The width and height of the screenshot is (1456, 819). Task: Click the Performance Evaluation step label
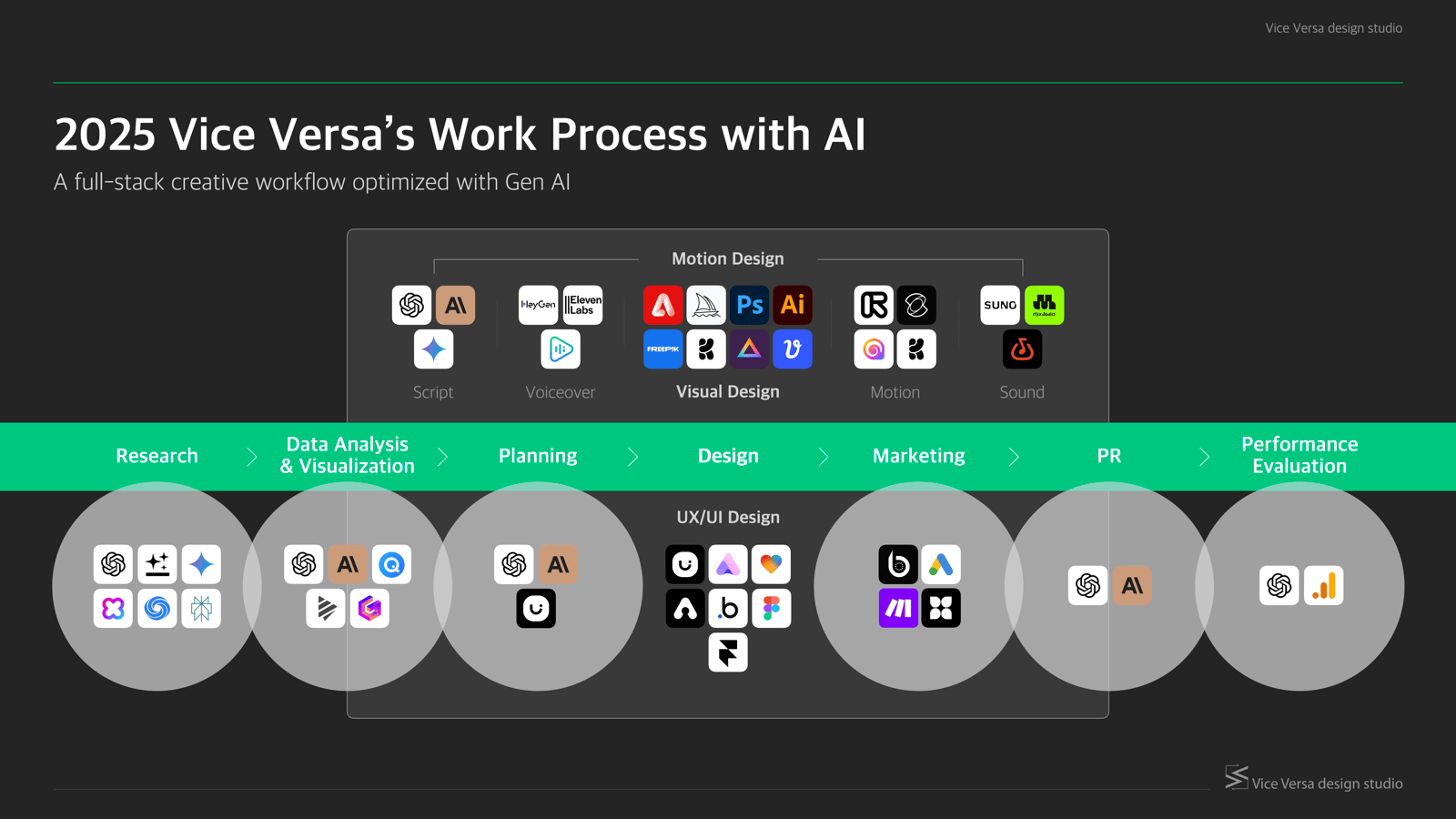(x=1299, y=455)
